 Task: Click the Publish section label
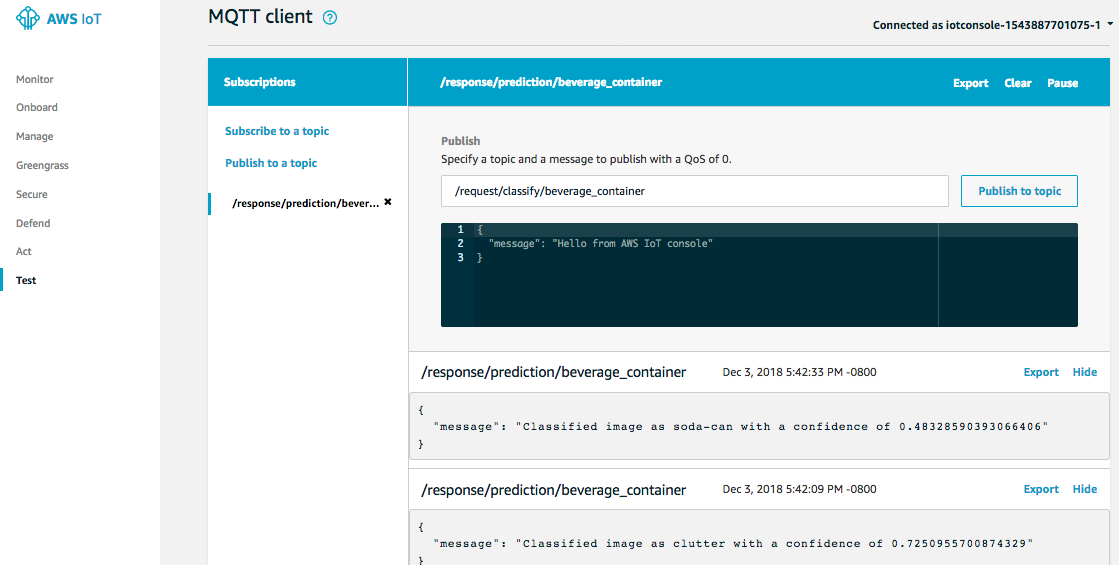(x=460, y=141)
